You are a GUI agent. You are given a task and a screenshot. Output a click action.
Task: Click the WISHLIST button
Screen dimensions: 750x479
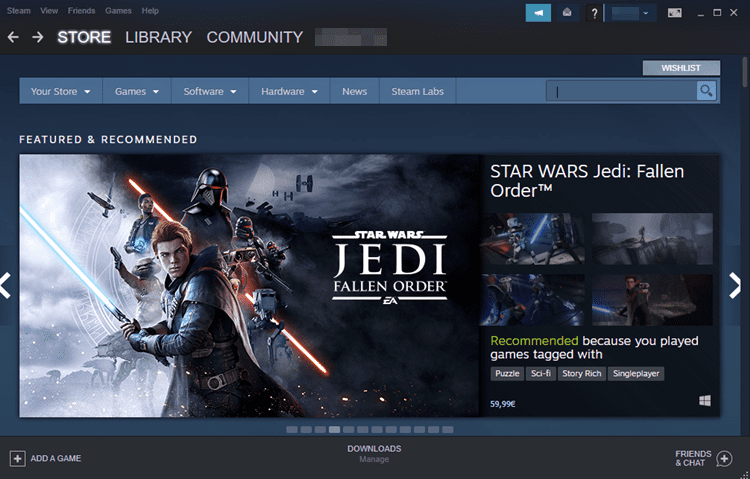pos(681,68)
